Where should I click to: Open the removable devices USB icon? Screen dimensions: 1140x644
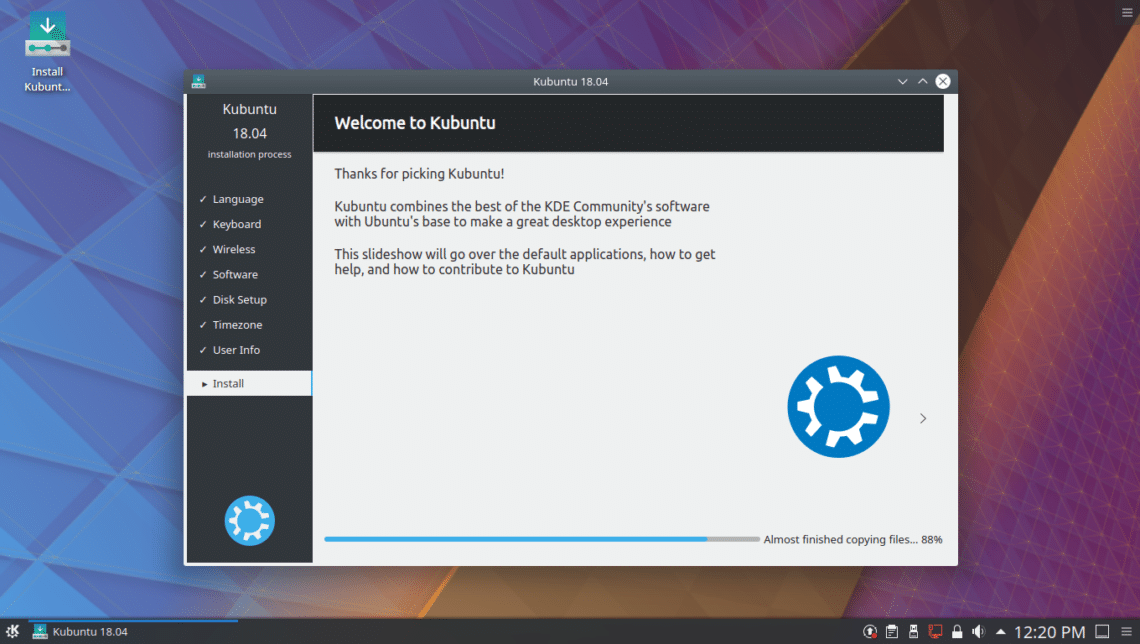(913, 632)
